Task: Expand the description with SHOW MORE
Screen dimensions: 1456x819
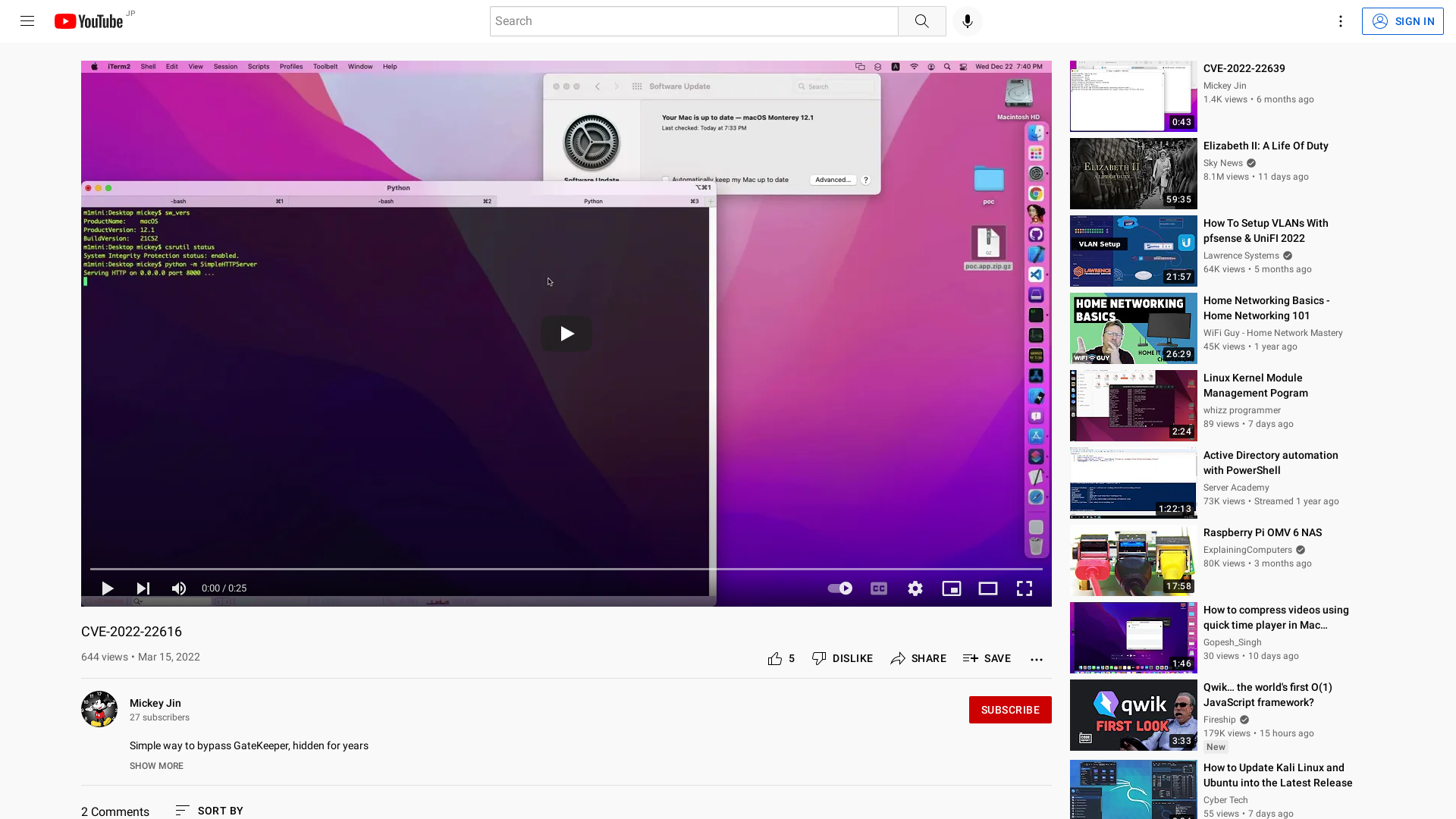Action: (156, 766)
